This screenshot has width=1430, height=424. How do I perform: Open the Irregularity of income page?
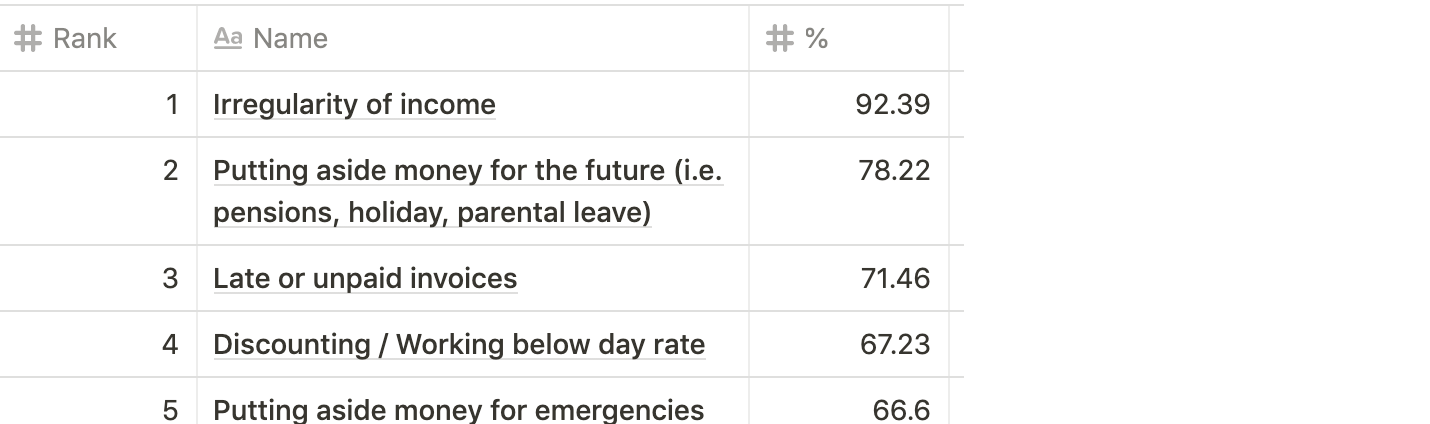click(354, 105)
